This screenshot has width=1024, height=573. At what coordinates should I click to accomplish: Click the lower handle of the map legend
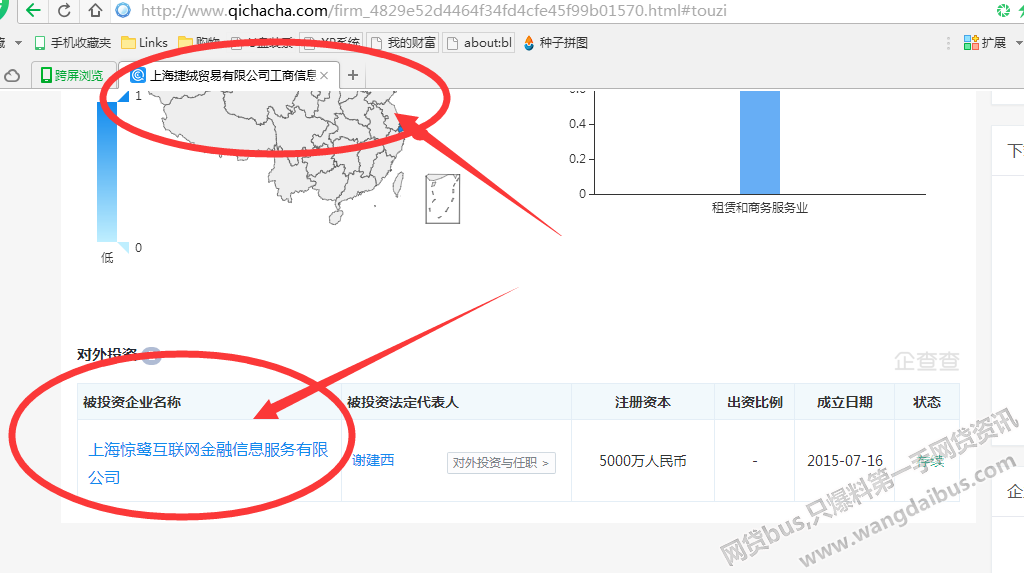tap(123, 248)
